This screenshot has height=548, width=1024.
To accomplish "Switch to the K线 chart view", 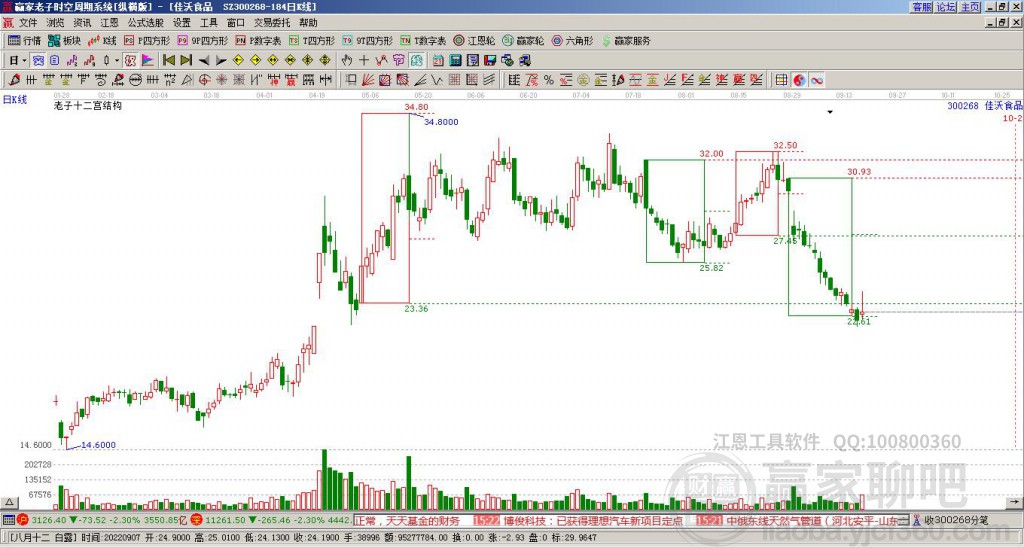I will [x=102, y=40].
